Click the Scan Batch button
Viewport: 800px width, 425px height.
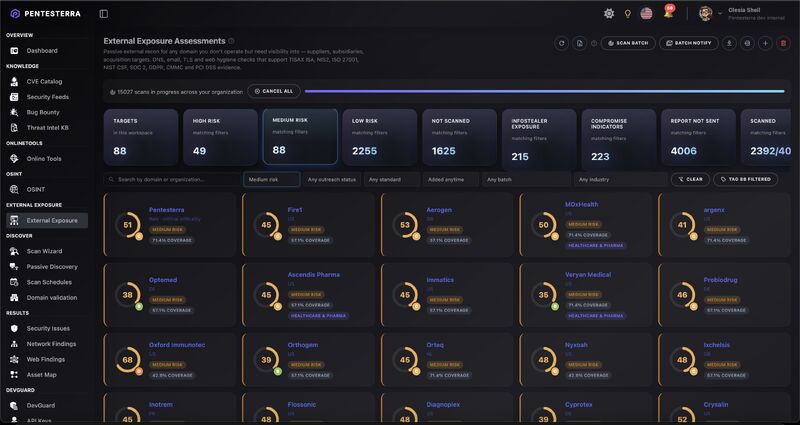[x=628, y=43]
